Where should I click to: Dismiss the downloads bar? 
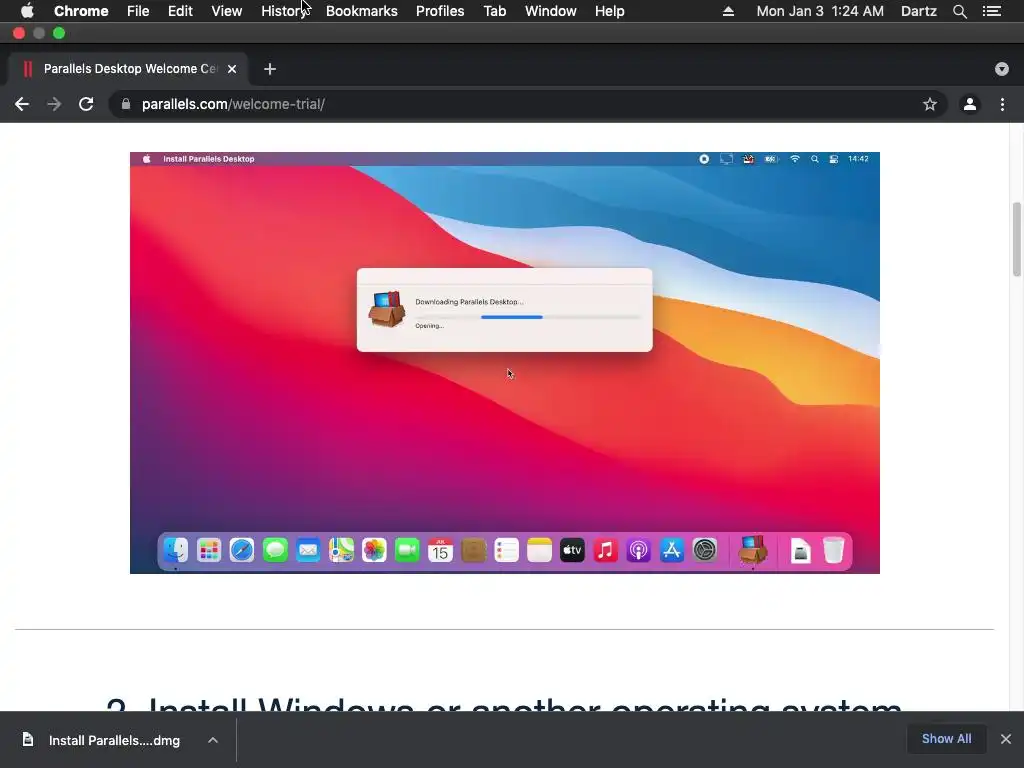1006,739
